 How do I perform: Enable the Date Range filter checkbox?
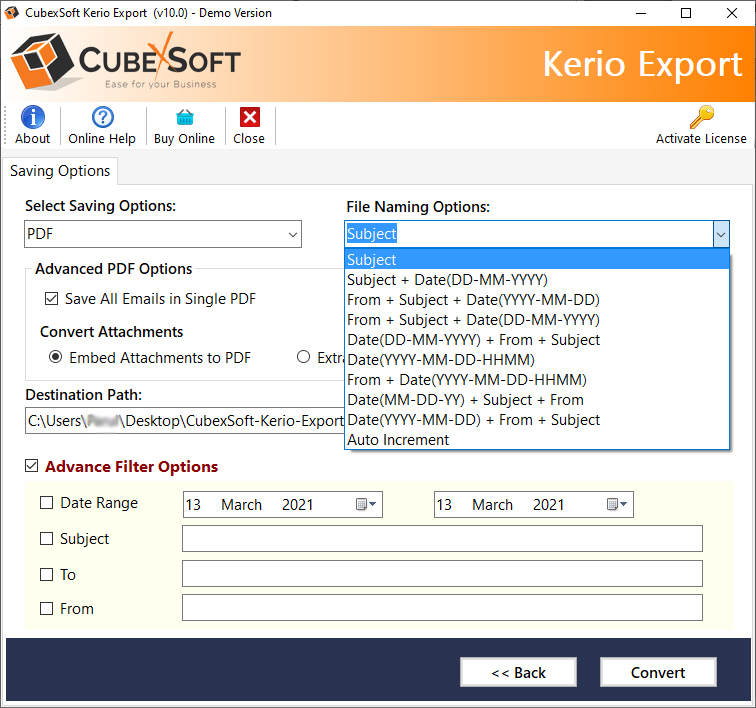click(46, 503)
